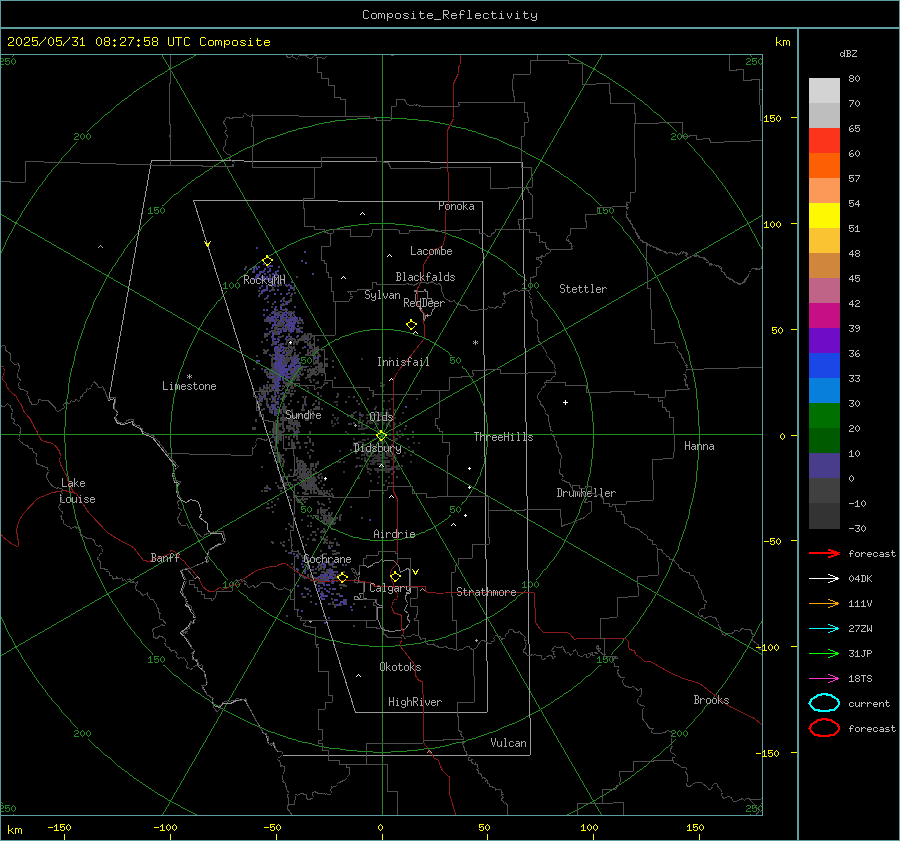Viewport: 900px width, 841px height.
Task: Click the RockyMH label
Action: pos(264,280)
